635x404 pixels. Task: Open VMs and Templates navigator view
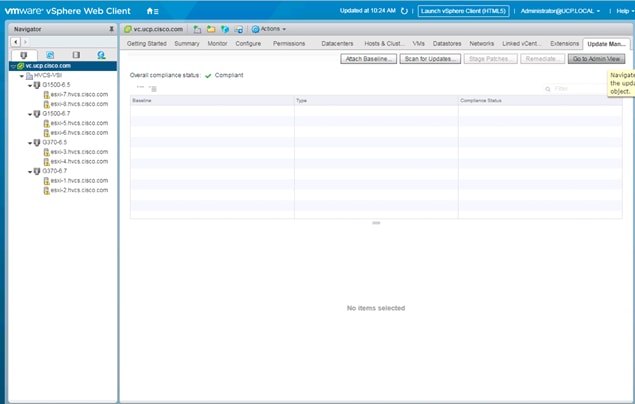tap(50, 55)
